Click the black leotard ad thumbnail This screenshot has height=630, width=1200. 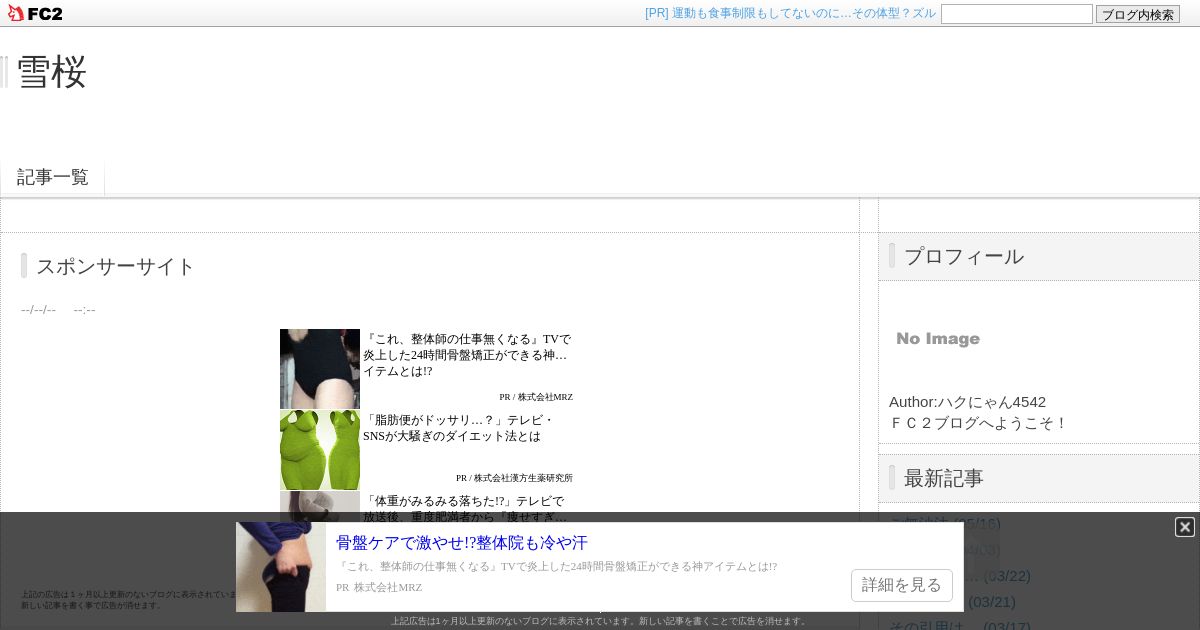(320, 369)
